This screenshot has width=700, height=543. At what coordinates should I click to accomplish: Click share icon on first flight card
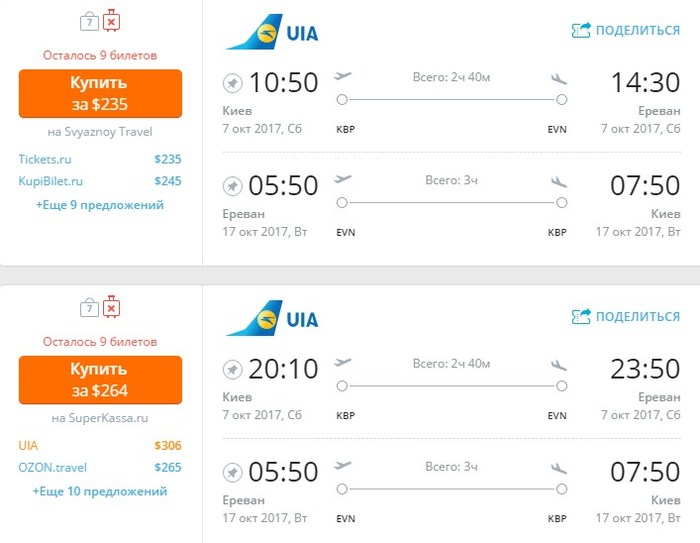point(581,30)
